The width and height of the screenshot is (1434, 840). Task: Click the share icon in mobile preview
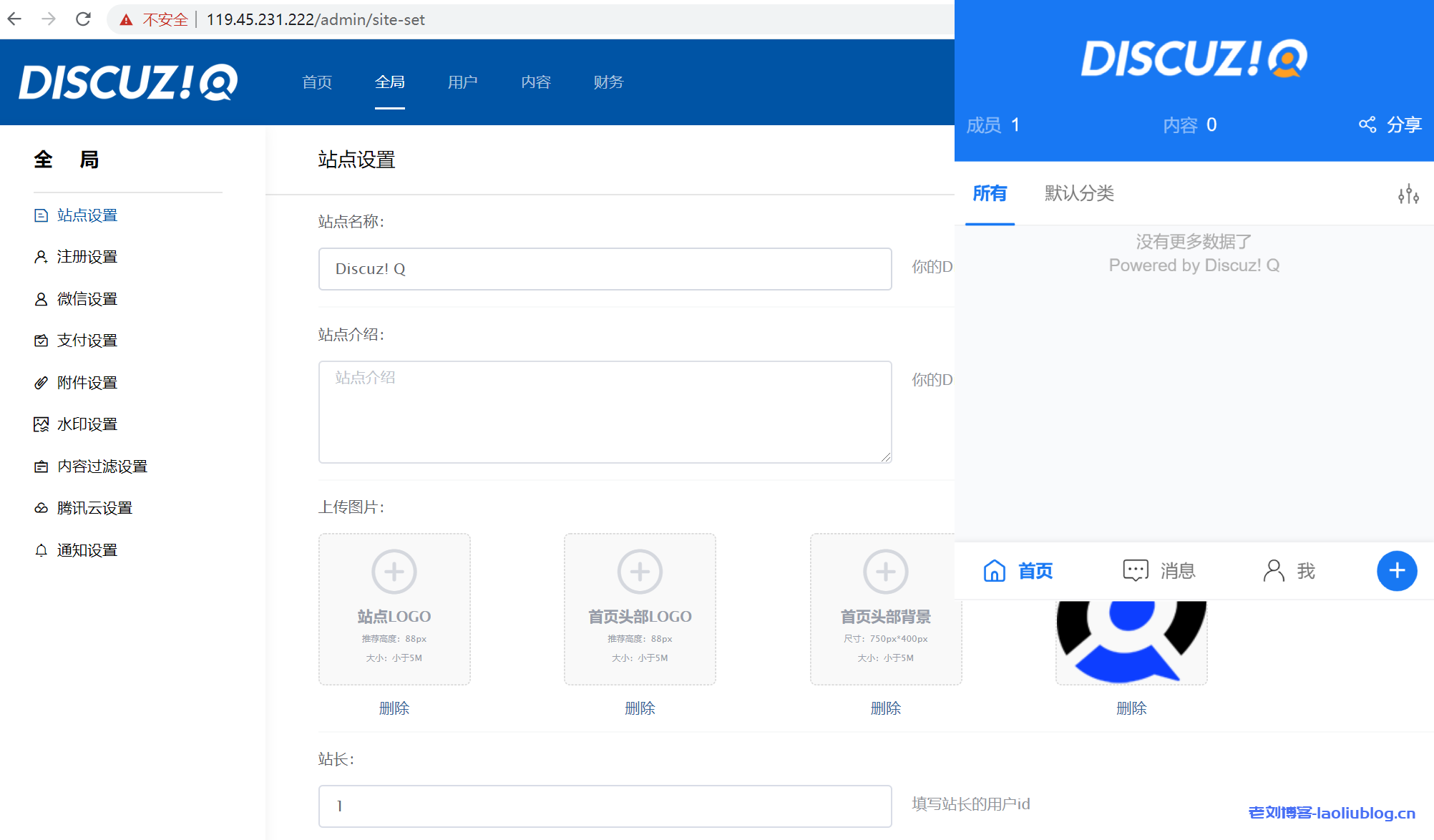click(x=1367, y=124)
